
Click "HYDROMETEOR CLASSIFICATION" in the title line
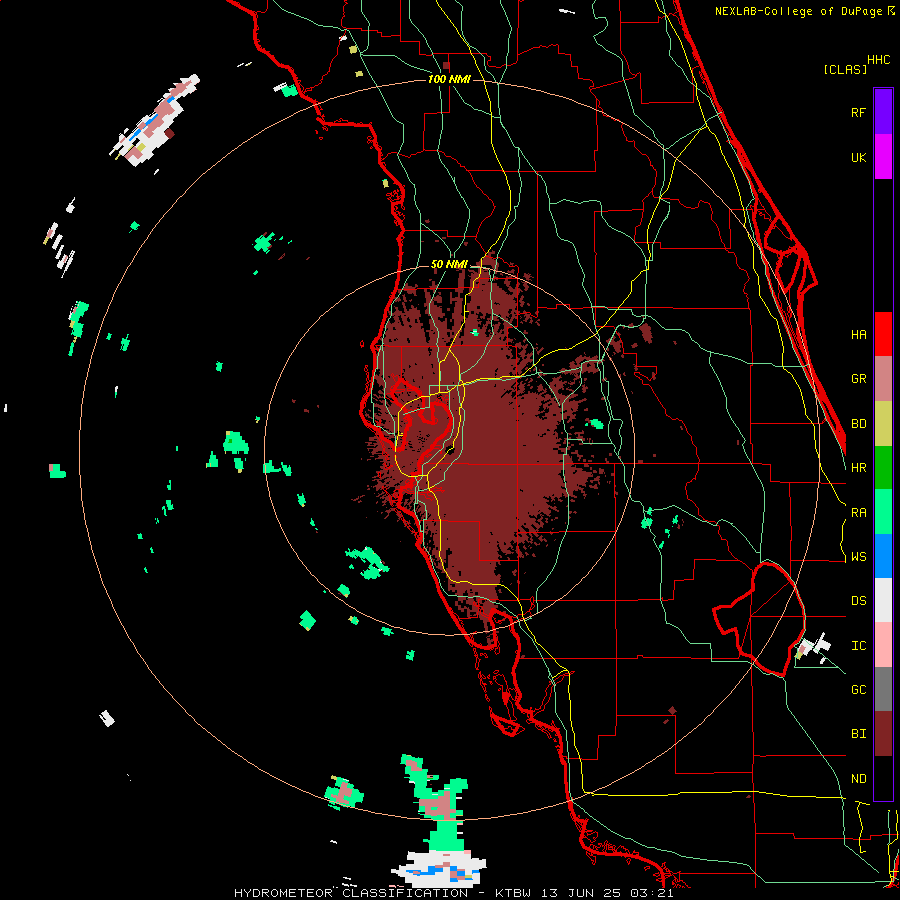(x=351, y=893)
